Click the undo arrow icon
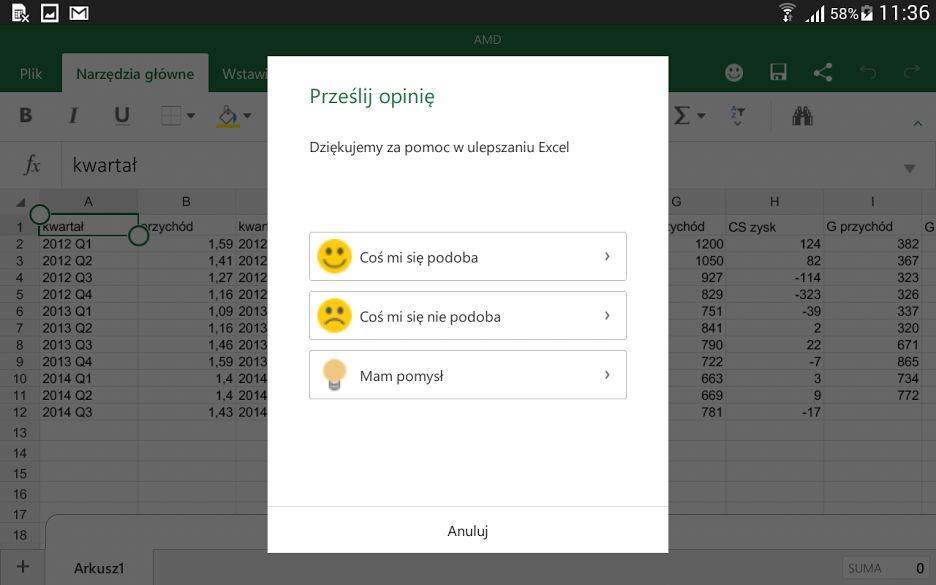 [x=868, y=70]
